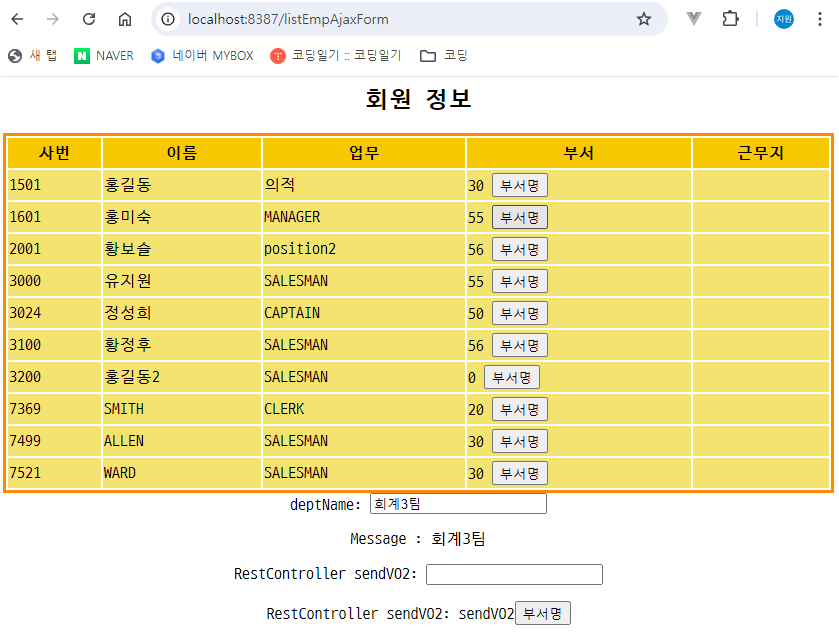Select the job cell MANAGER
Image resolution: width=839 pixels, height=643 pixels.
click(364, 217)
